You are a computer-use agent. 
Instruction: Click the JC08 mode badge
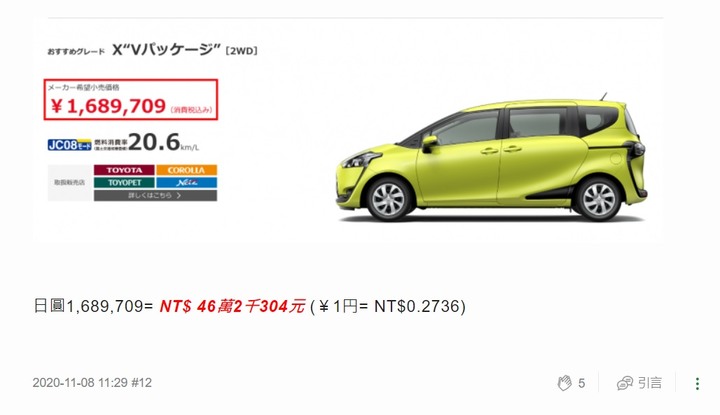pyautogui.click(x=69, y=145)
